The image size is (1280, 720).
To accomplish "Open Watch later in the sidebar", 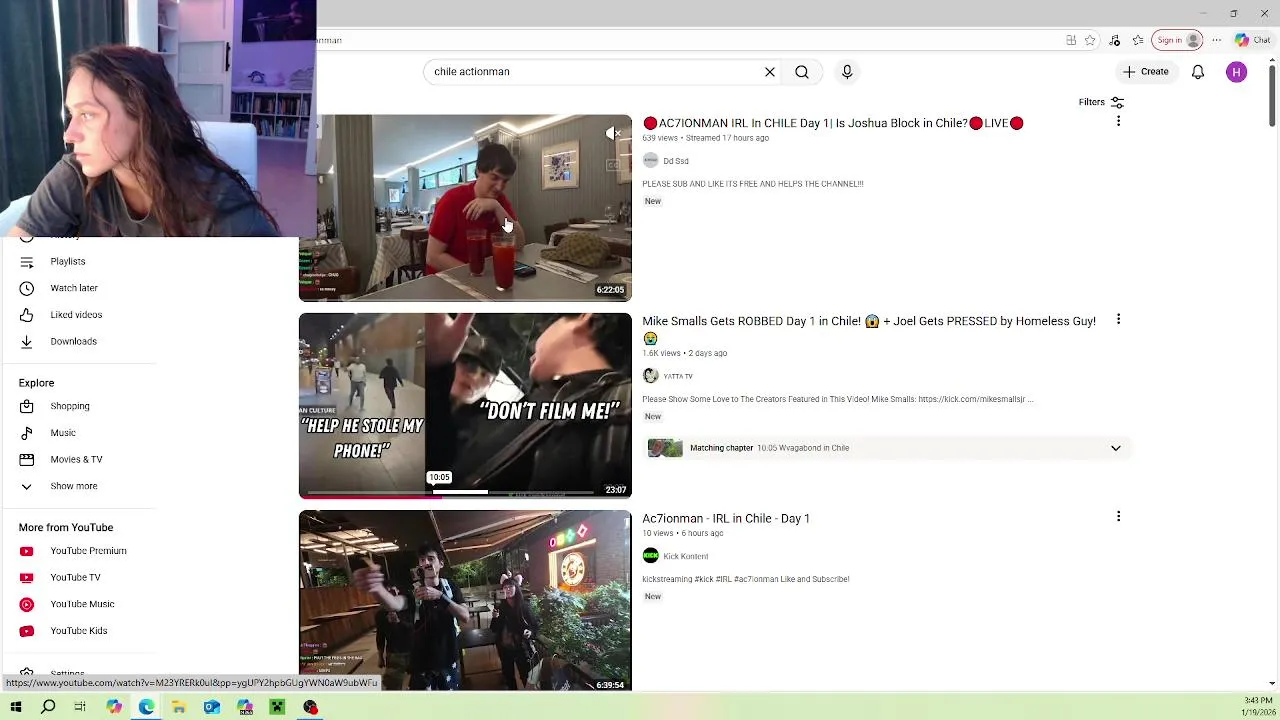I will (x=74, y=288).
